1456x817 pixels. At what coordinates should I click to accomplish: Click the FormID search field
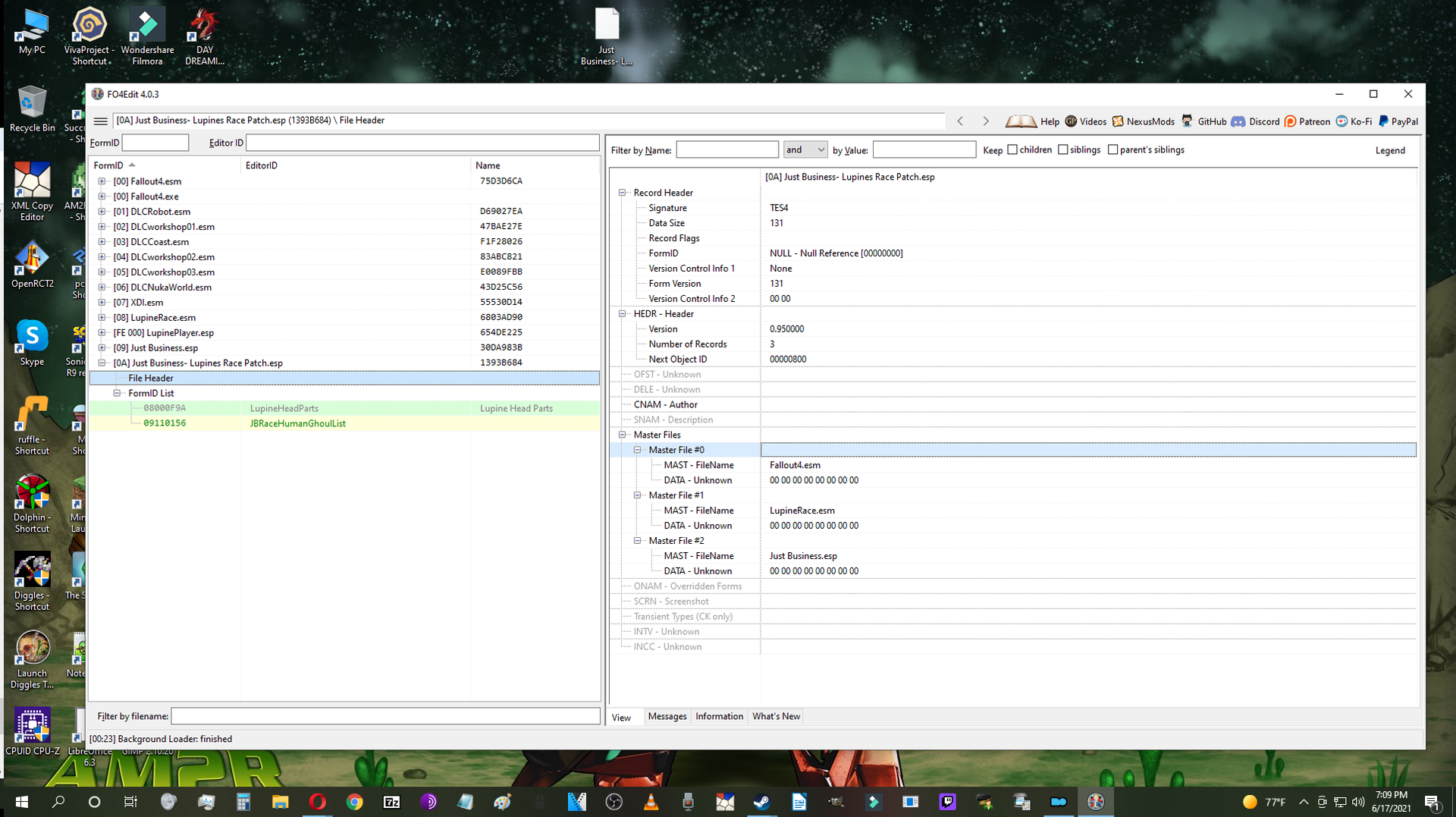155,143
